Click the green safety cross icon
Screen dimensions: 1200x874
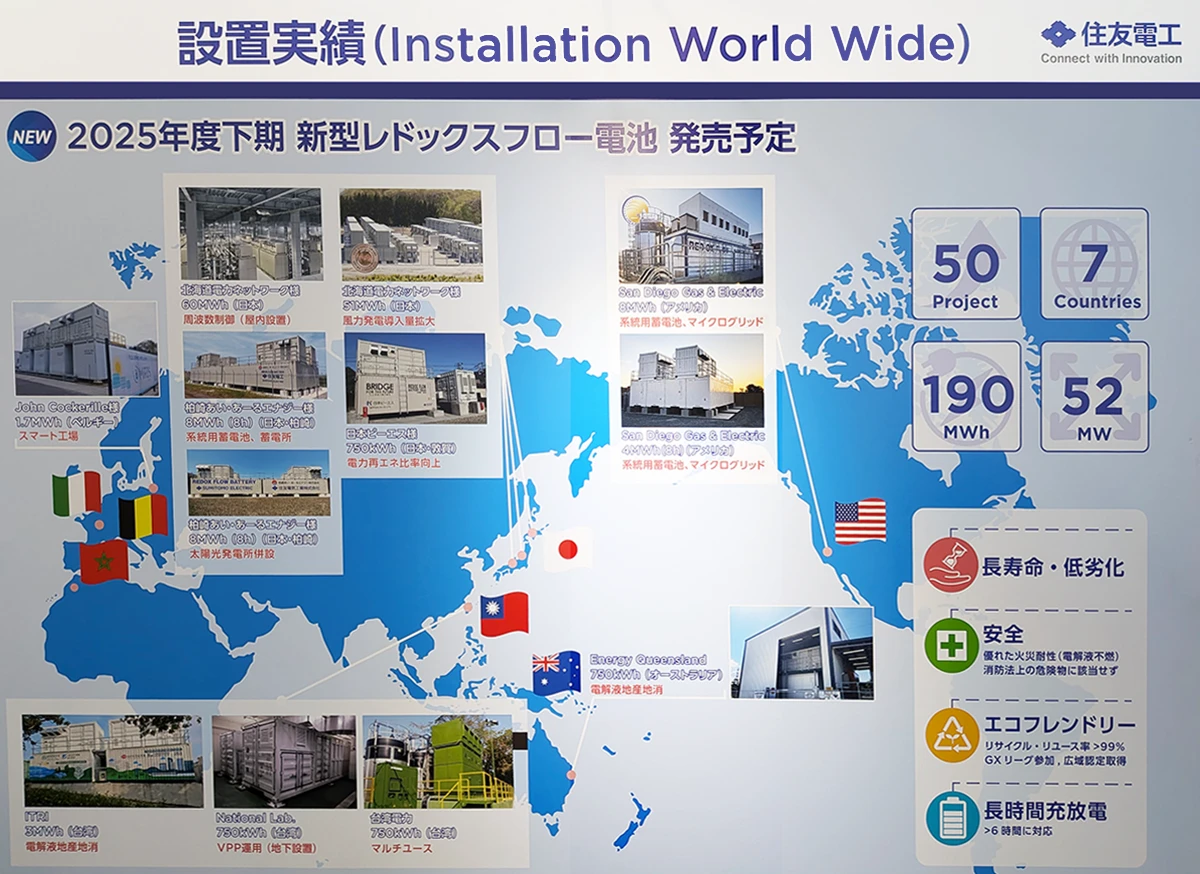click(x=951, y=645)
